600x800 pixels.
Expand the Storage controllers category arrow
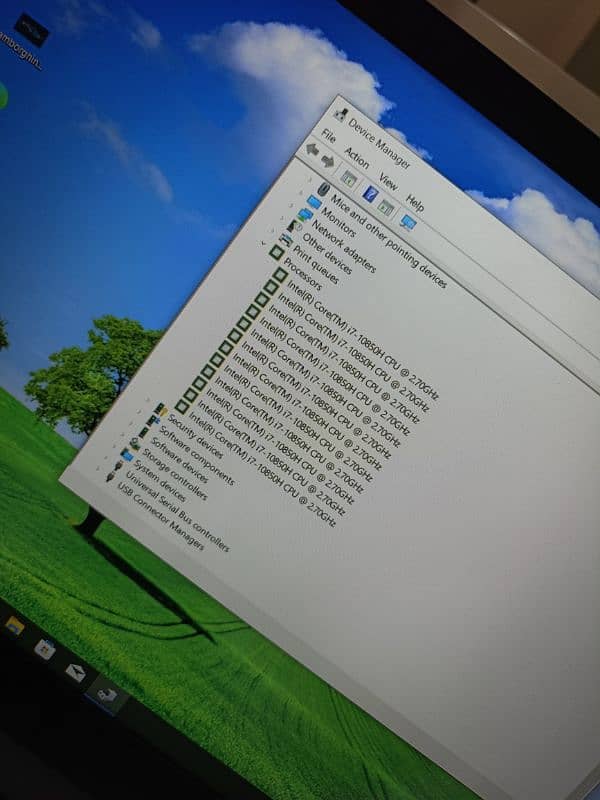pyautogui.click(x=122, y=434)
